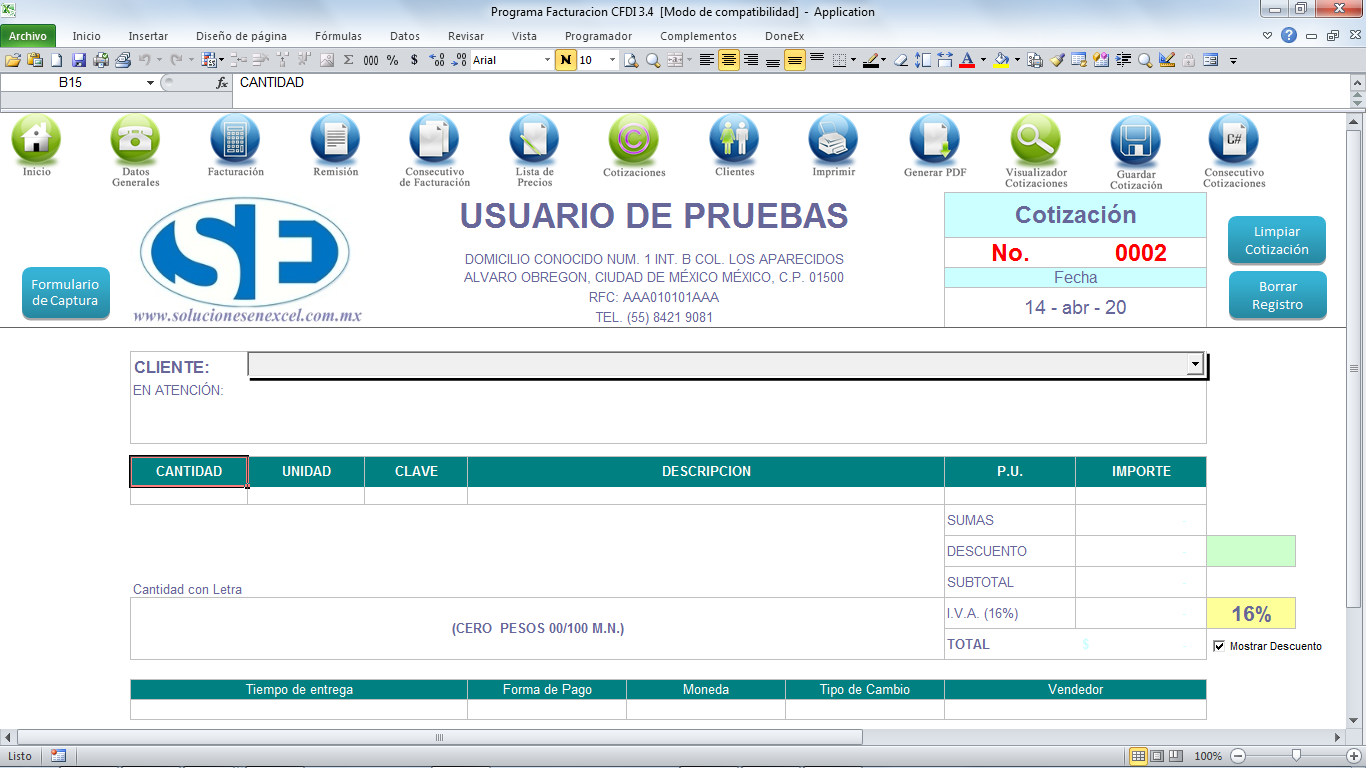
Task: Apply currency dollar format icon
Action: [414, 60]
